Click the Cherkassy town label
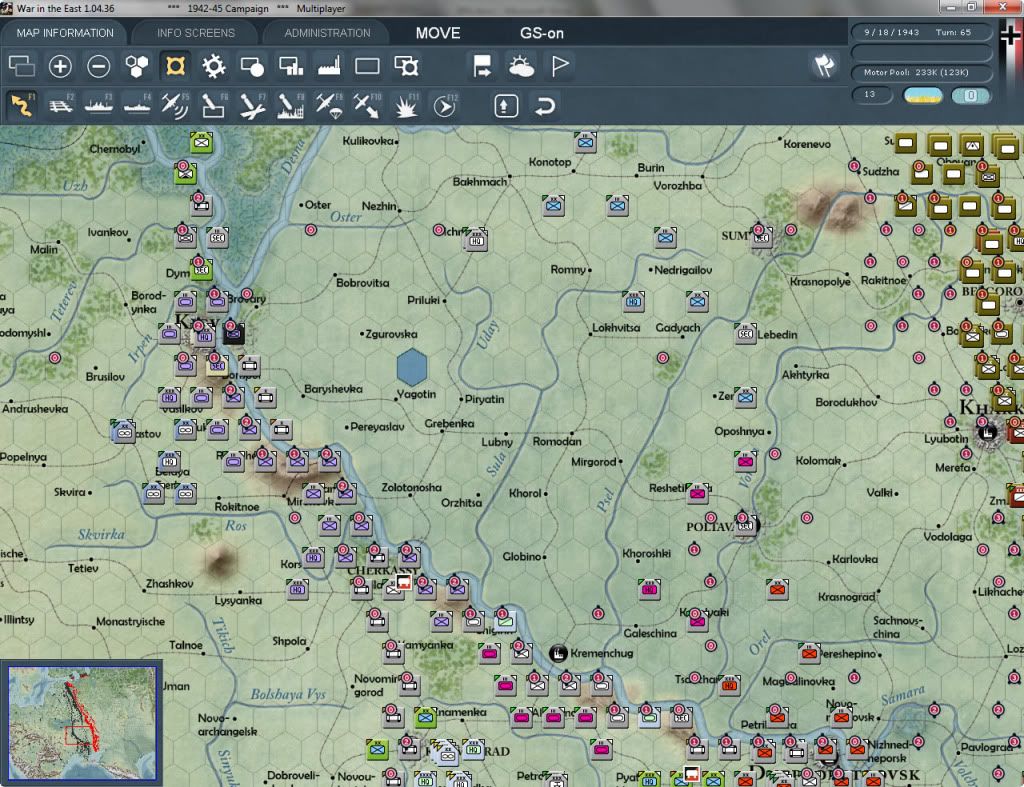Viewport: 1024px width, 787px height. click(x=383, y=570)
